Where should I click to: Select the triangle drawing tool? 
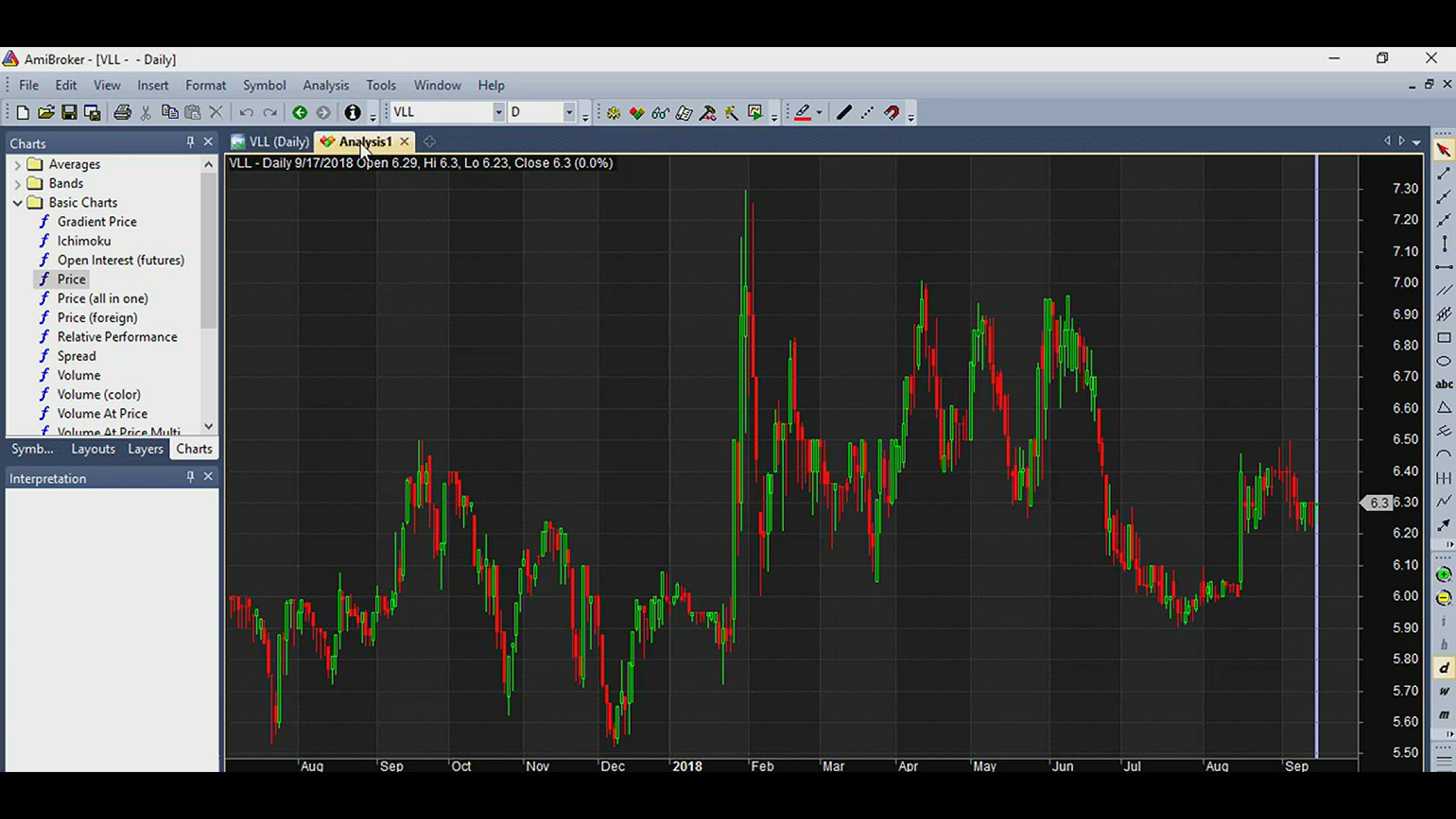click(x=1444, y=408)
